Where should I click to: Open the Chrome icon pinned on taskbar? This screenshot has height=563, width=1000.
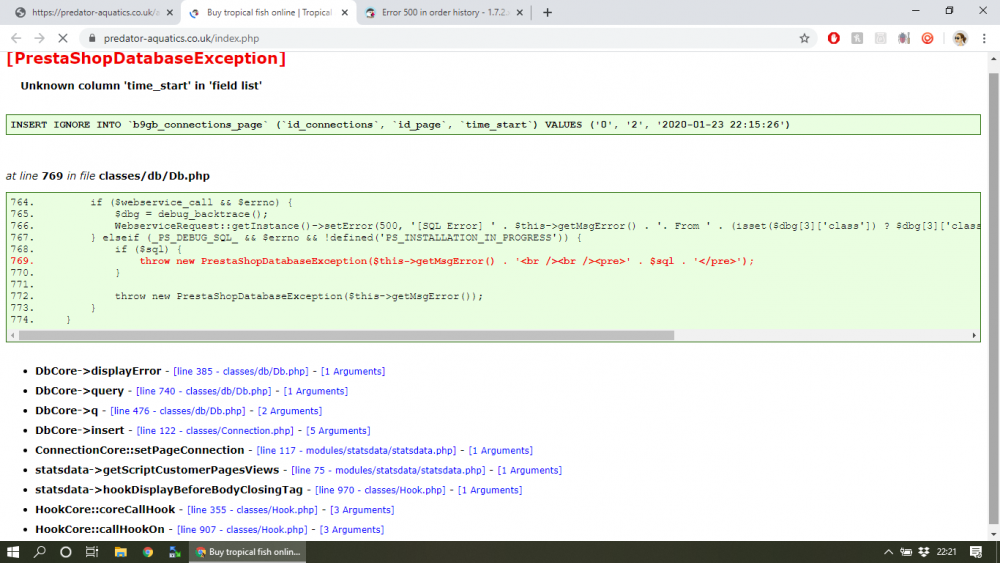click(x=148, y=552)
